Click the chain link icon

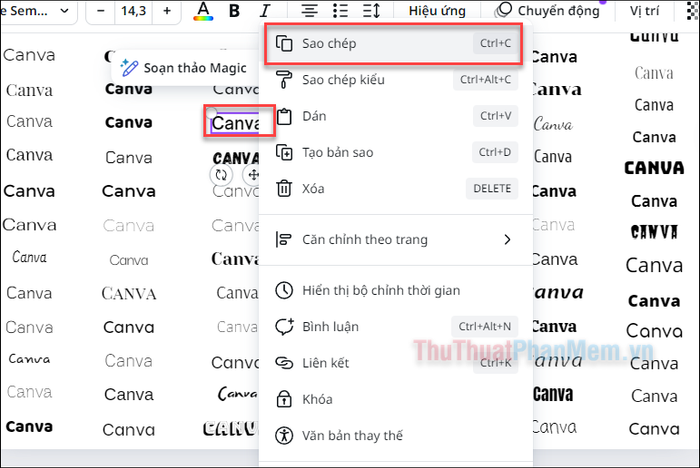coord(284,363)
